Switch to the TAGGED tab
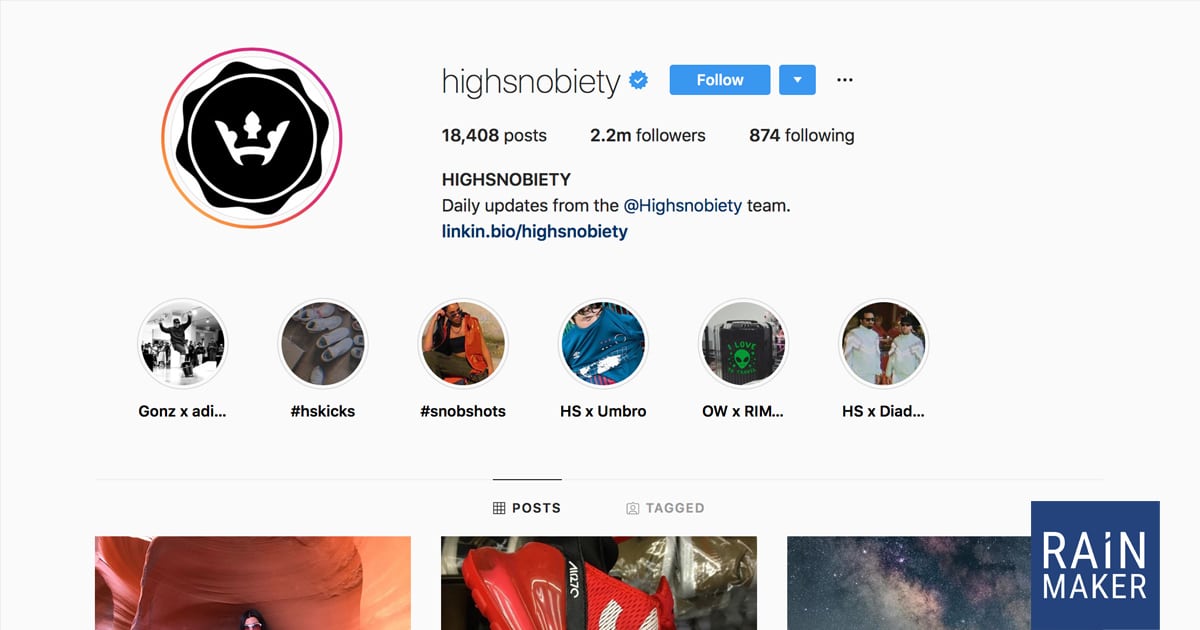Screen dimensions: 1200x630 [x=665, y=508]
